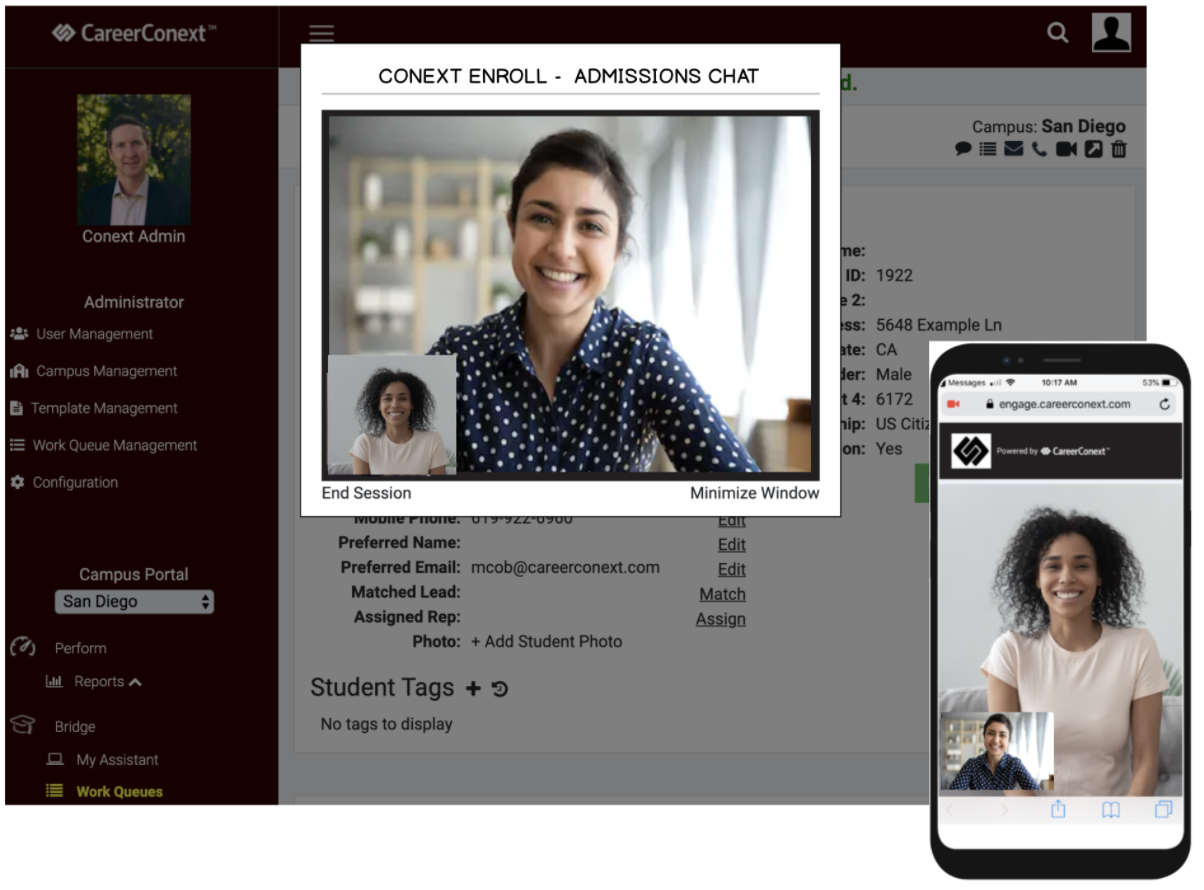Click the Assign link for Assigned Rep

(x=720, y=619)
